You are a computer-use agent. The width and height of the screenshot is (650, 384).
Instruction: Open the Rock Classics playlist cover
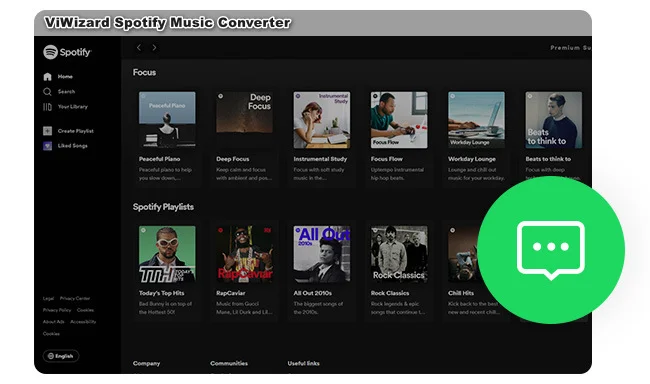tap(399, 254)
